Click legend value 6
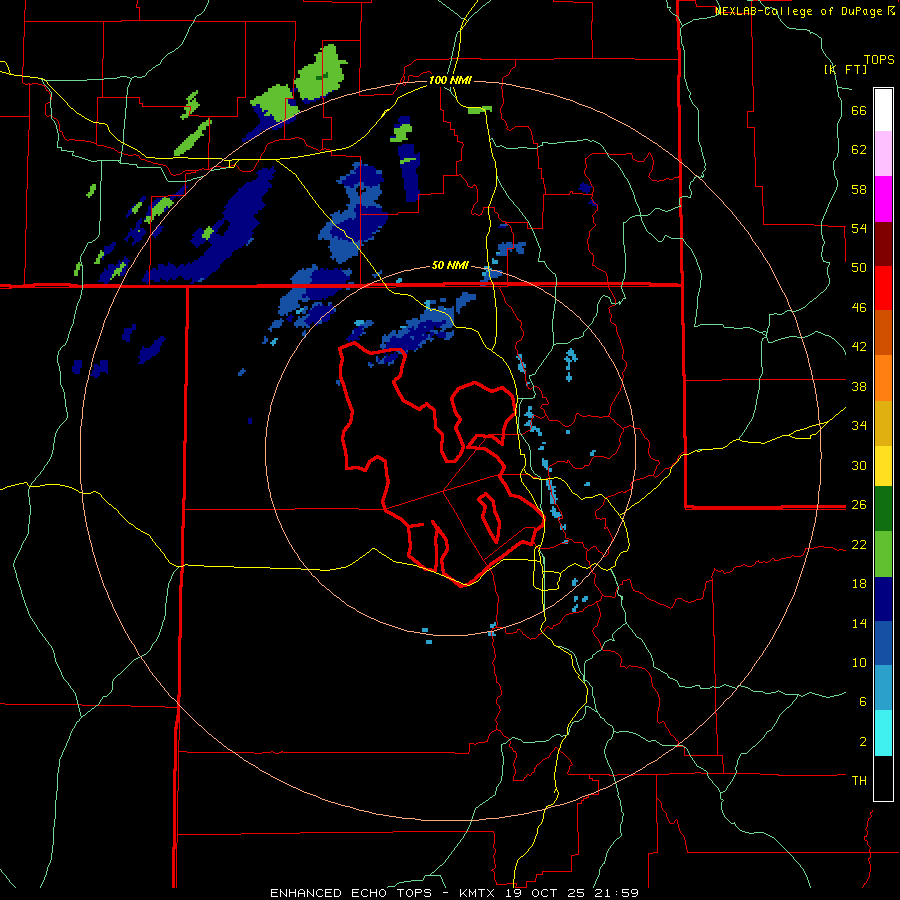Image resolution: width=900 pixels, height=900 pixels. 863,701
